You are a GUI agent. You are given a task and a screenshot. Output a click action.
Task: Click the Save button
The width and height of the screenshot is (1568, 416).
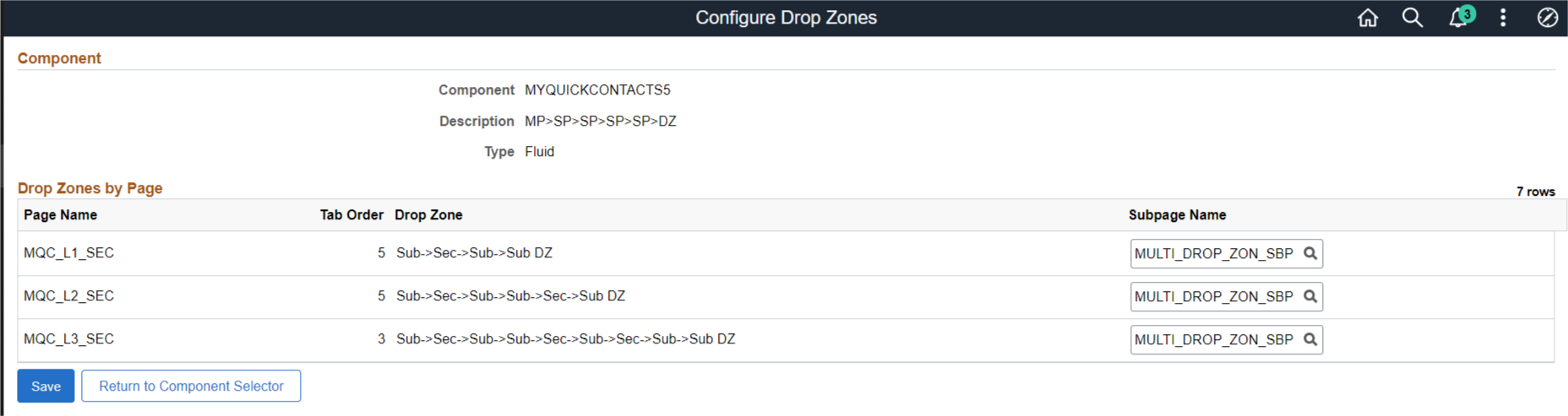click(x=46, y=386)
